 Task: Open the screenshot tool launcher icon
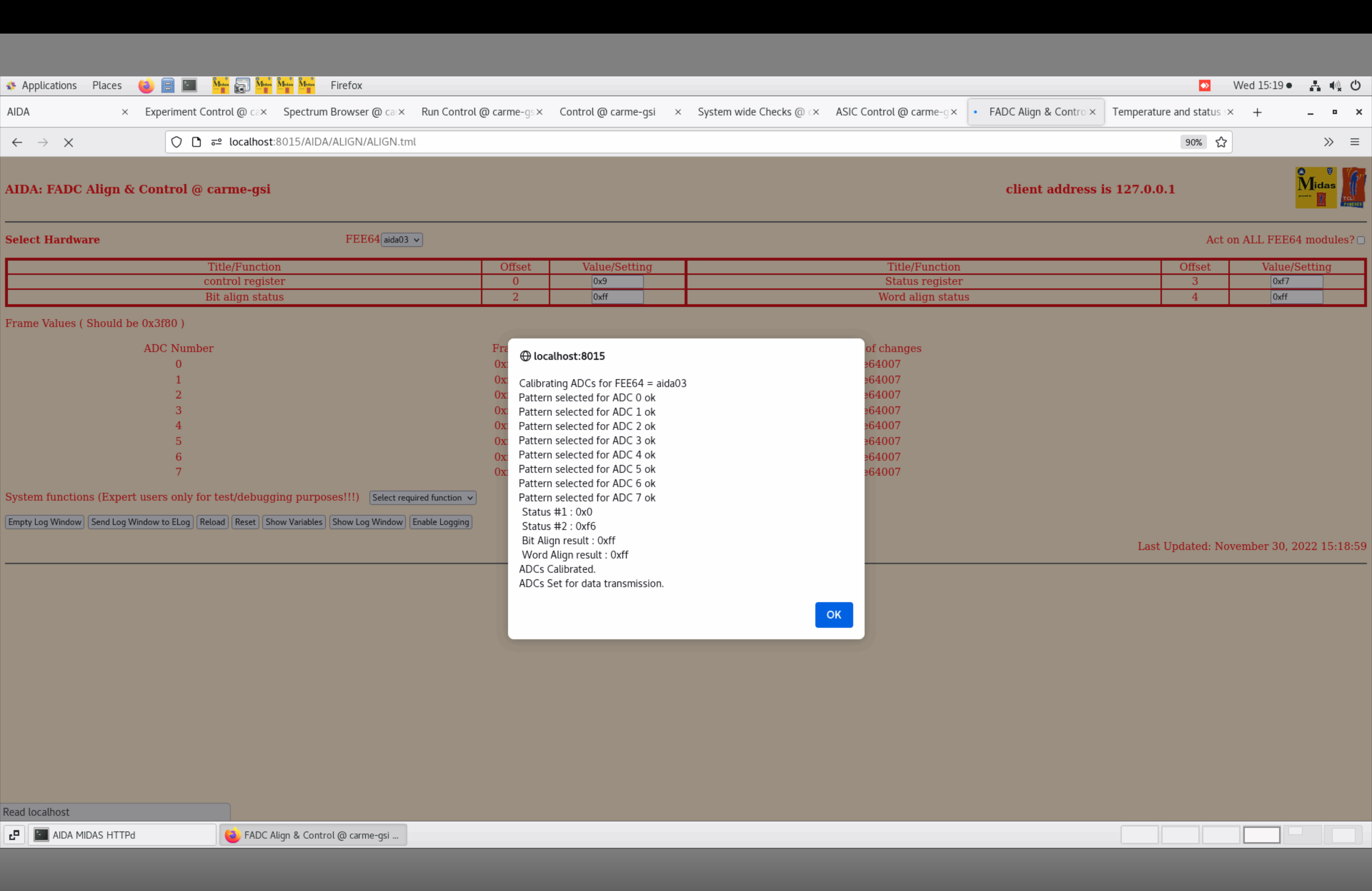(241, 85)
